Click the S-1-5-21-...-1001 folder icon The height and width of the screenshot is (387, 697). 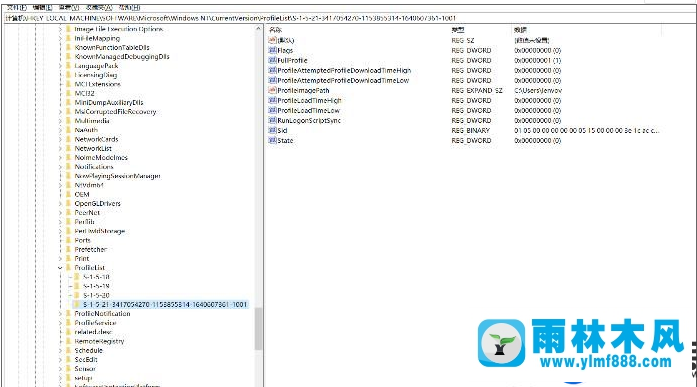tap(77, 304)
